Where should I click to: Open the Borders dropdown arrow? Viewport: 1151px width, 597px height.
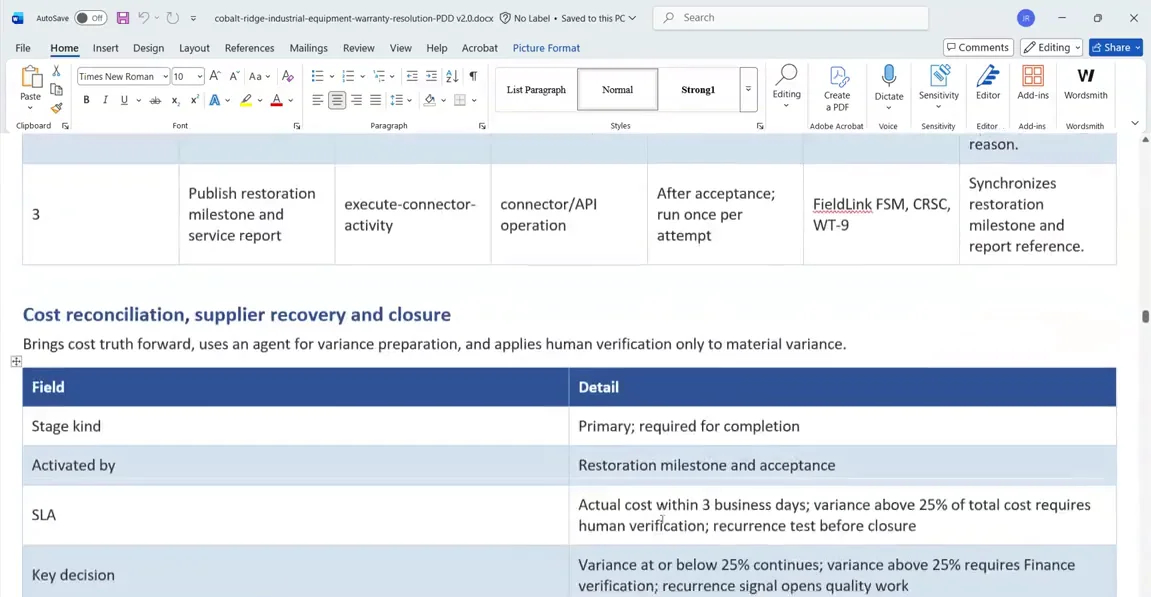pos(474,100)
